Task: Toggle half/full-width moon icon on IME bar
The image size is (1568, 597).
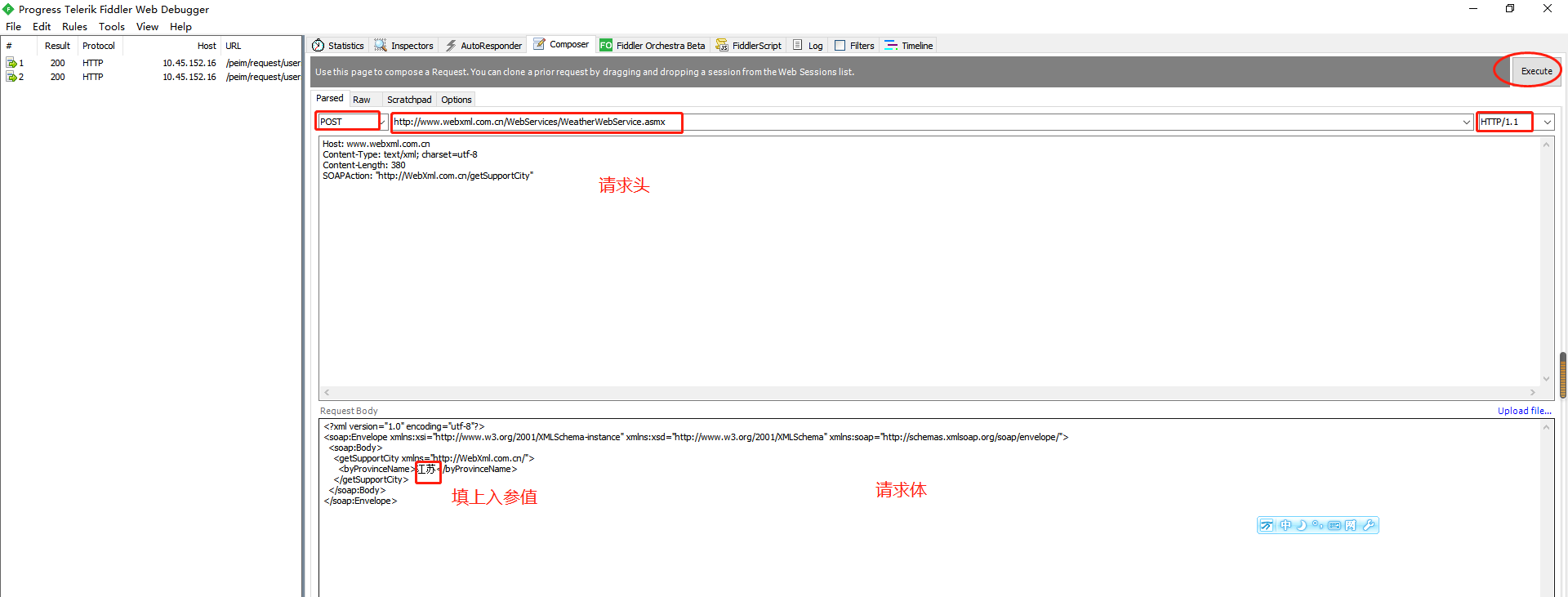Action: tap(1302, 525)
